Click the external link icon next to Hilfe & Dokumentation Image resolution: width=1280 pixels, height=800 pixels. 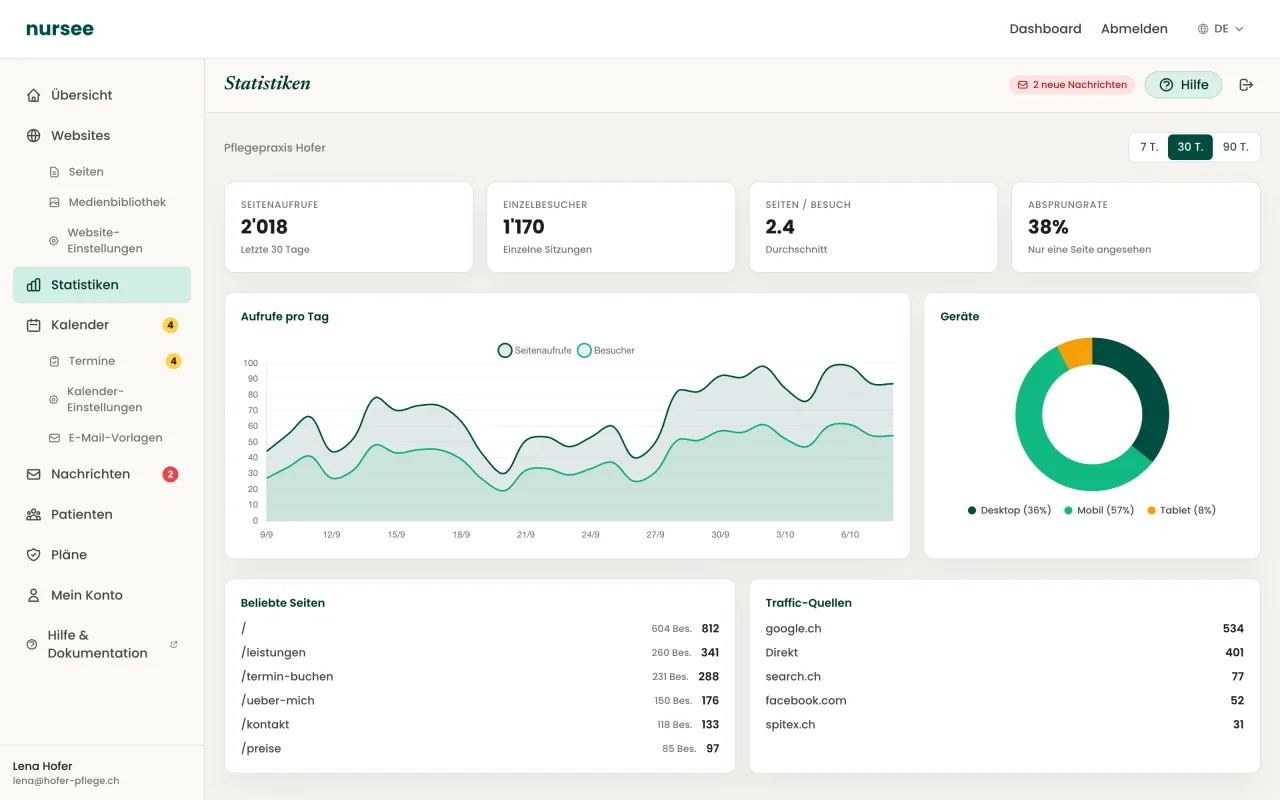coord(174,644)
